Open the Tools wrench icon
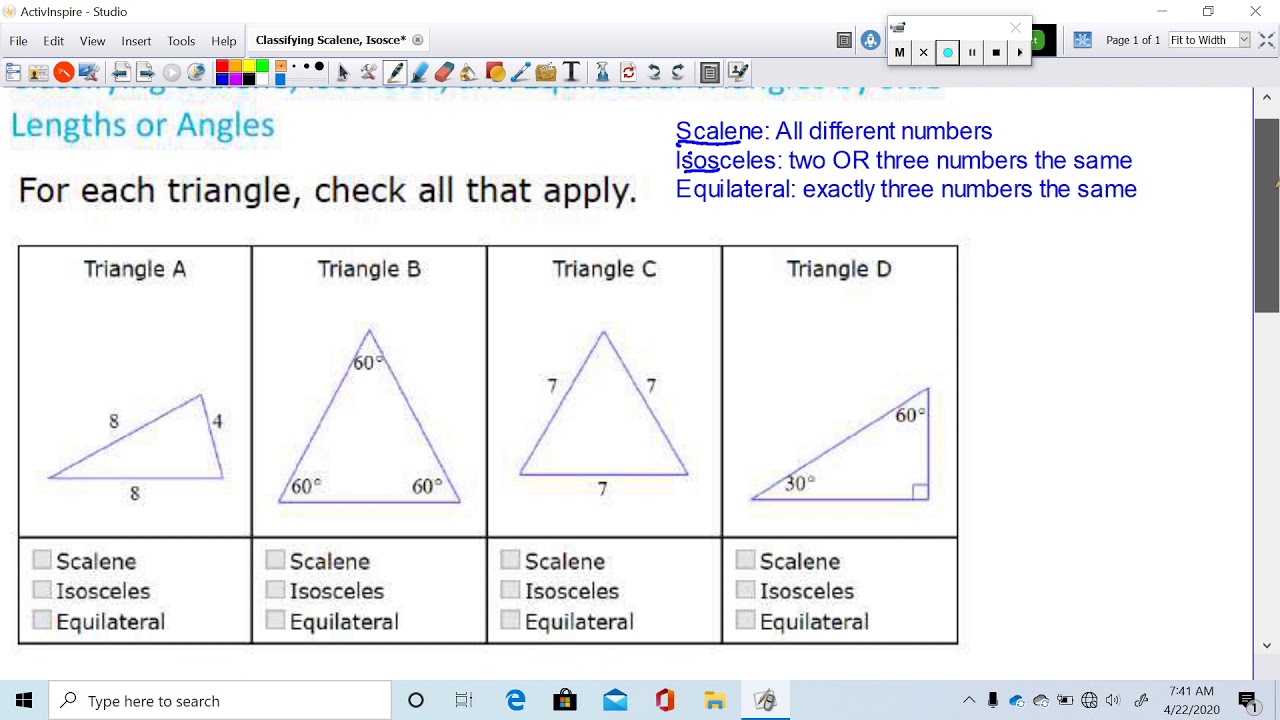The width and height of the screenshot is (1280, 720). tap(369, 72)
